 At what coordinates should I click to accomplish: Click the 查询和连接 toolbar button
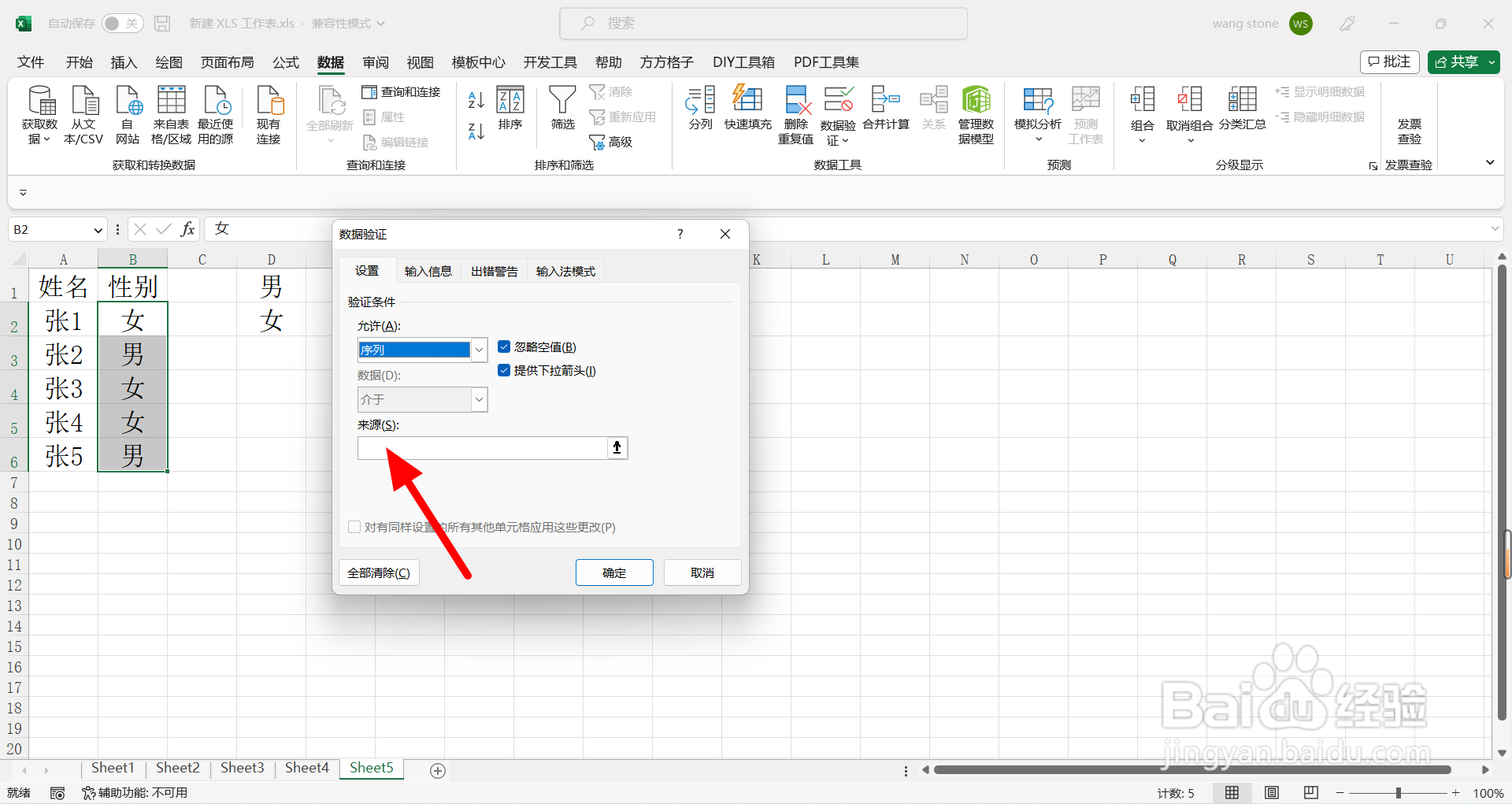(x=401, y=92)
